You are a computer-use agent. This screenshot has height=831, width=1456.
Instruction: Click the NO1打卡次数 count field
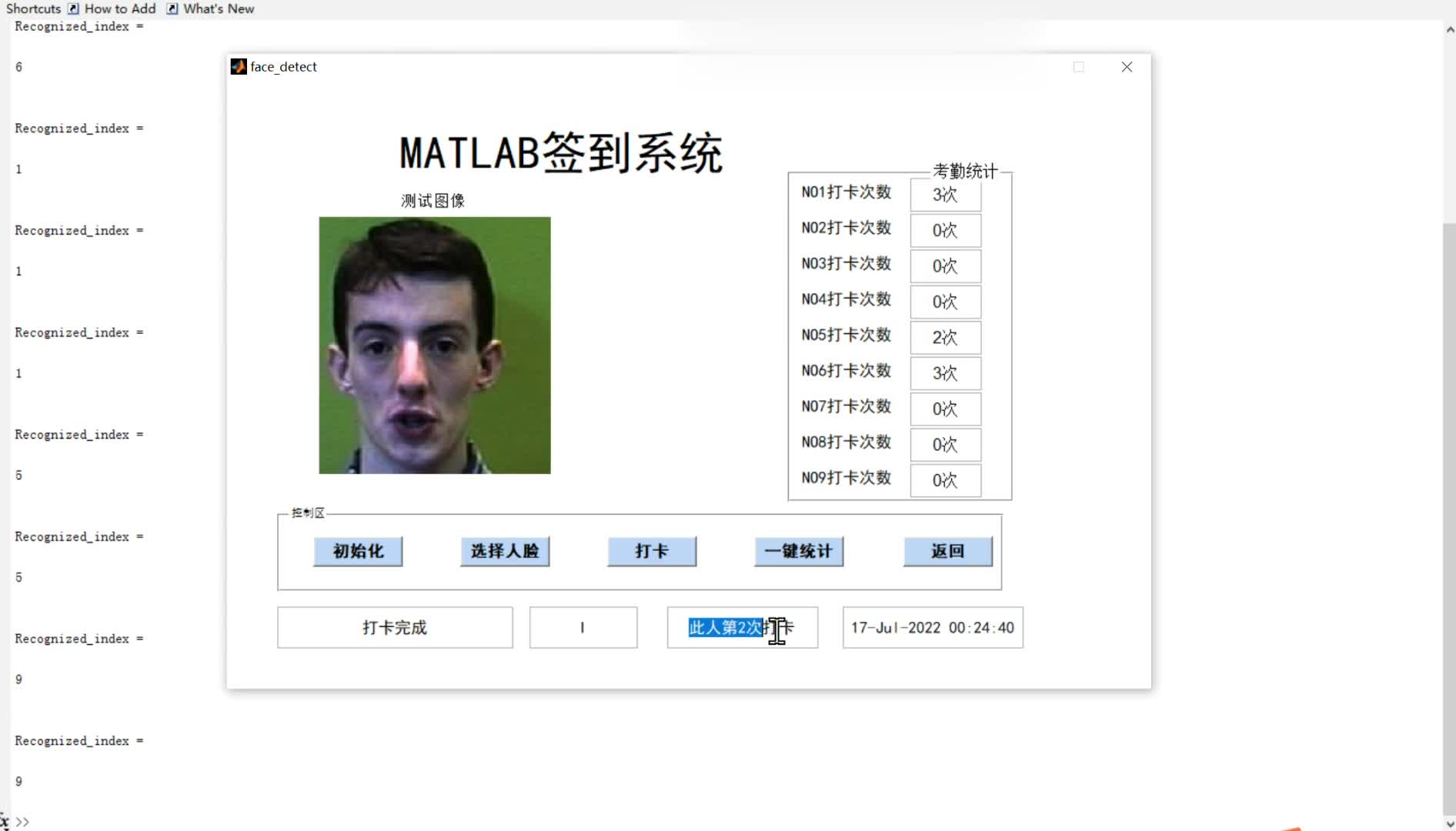pyautogui.click(x=945, y=195)
